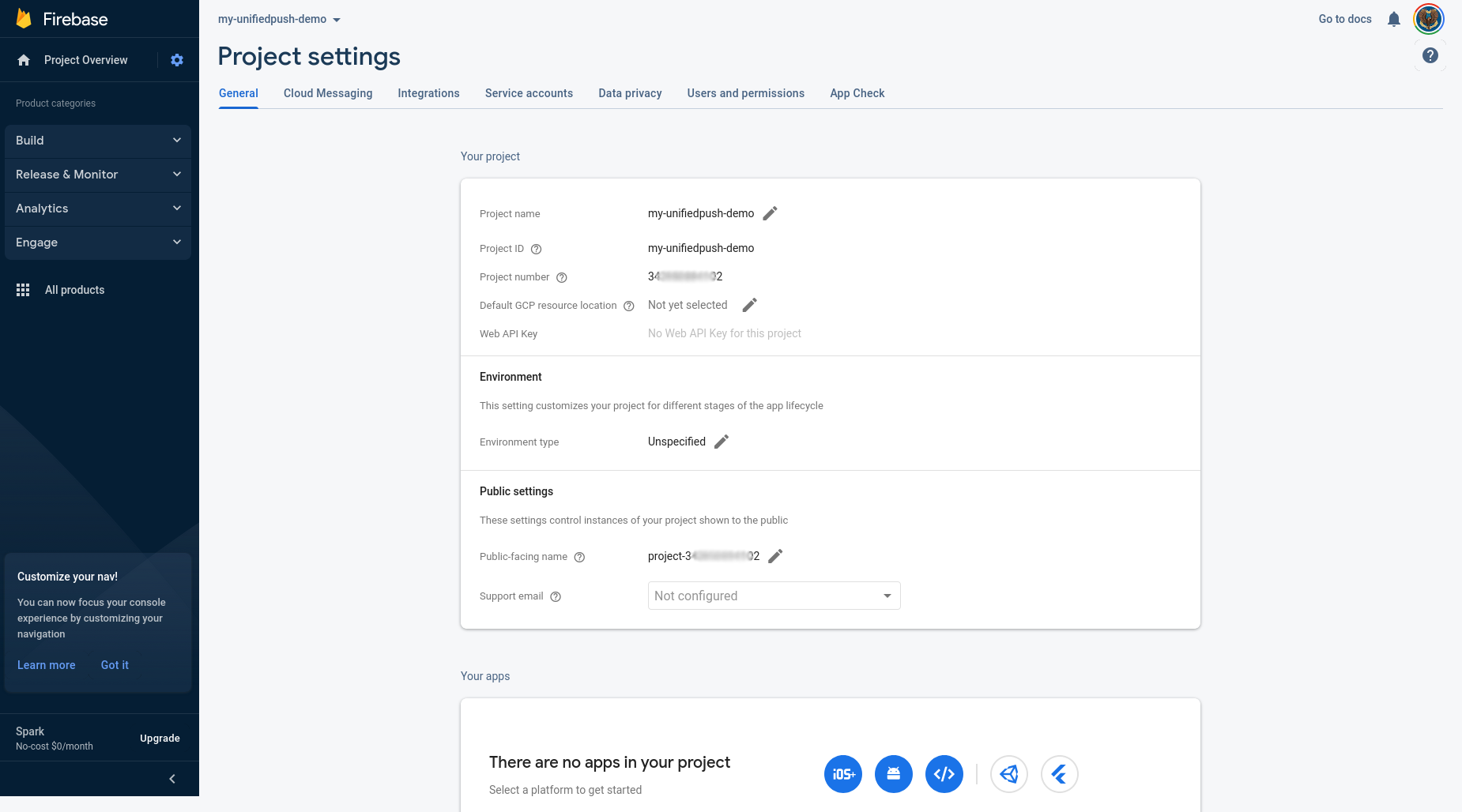This screenshot has height=812, width=1462.
Task: Add an Android app
Action: pyautogui.click(x=894, y=774)
